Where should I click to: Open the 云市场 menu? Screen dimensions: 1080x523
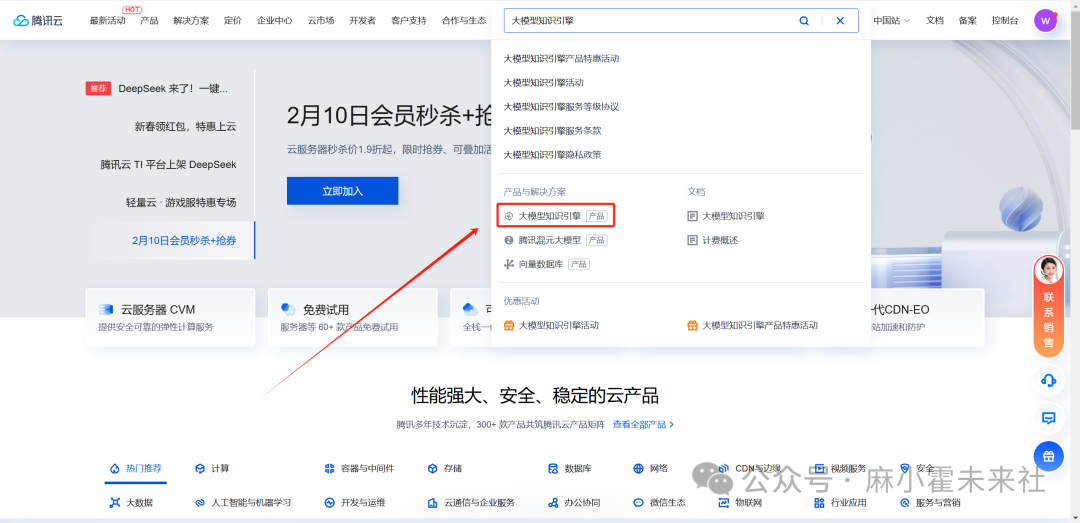pos(321,21)
